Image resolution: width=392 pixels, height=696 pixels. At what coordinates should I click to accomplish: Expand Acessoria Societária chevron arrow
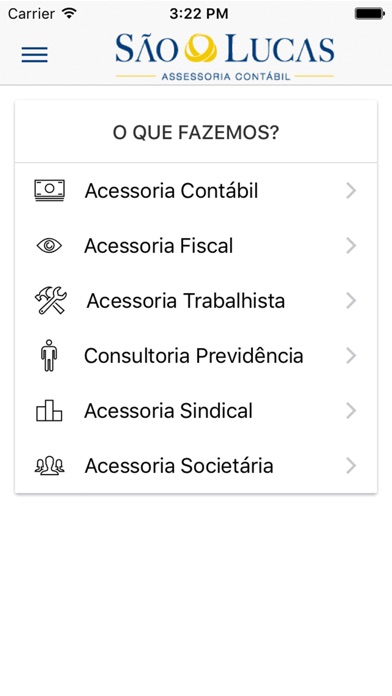pos(351,466)
